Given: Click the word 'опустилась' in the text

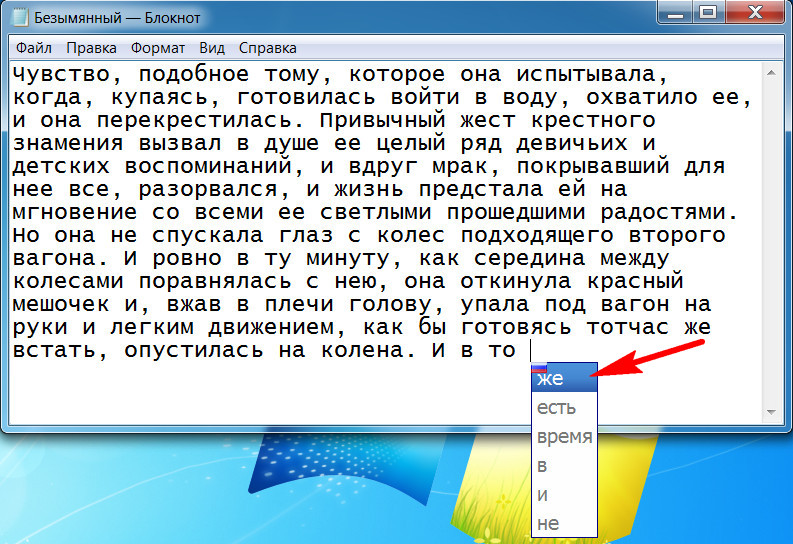Looking at the screenshot, I should (194, 350).
